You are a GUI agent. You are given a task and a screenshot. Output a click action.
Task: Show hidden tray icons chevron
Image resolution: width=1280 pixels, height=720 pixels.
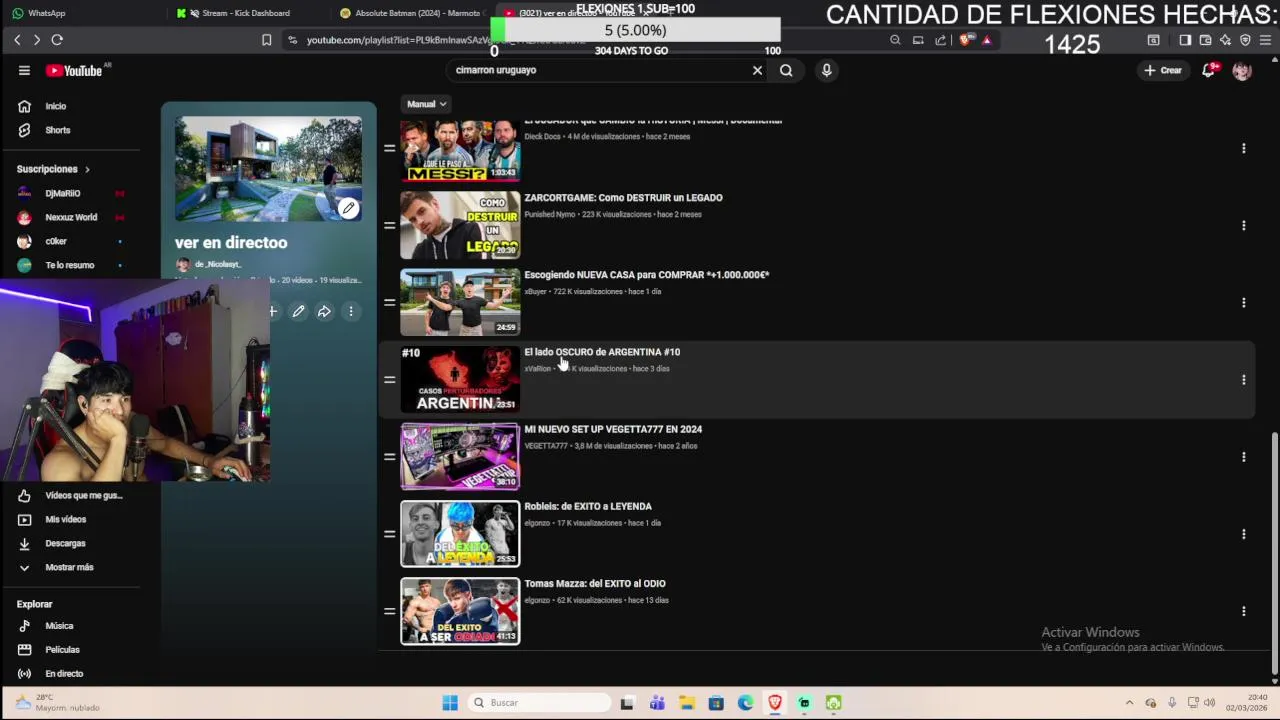(1129, 703)
